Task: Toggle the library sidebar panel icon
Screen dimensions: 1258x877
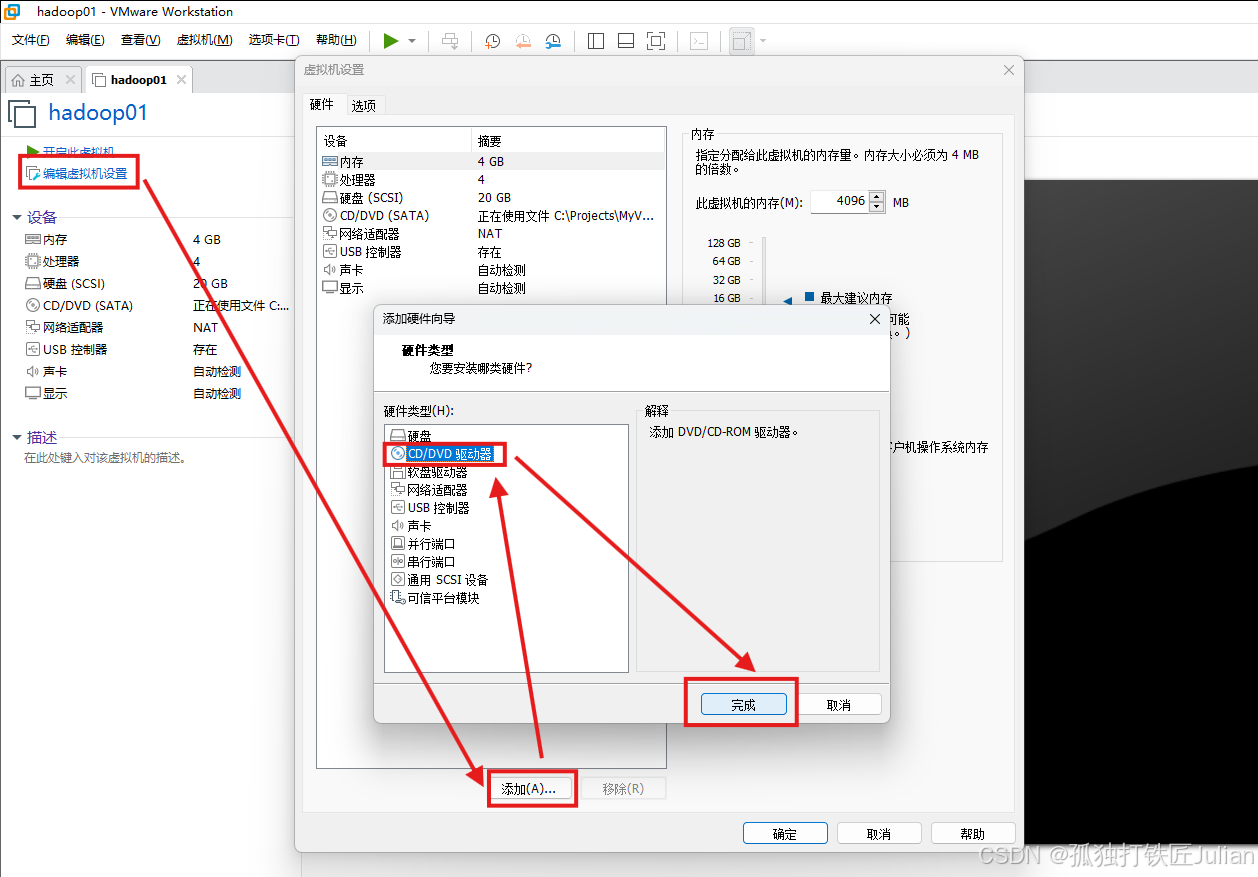Action: (x=596, y=41)
